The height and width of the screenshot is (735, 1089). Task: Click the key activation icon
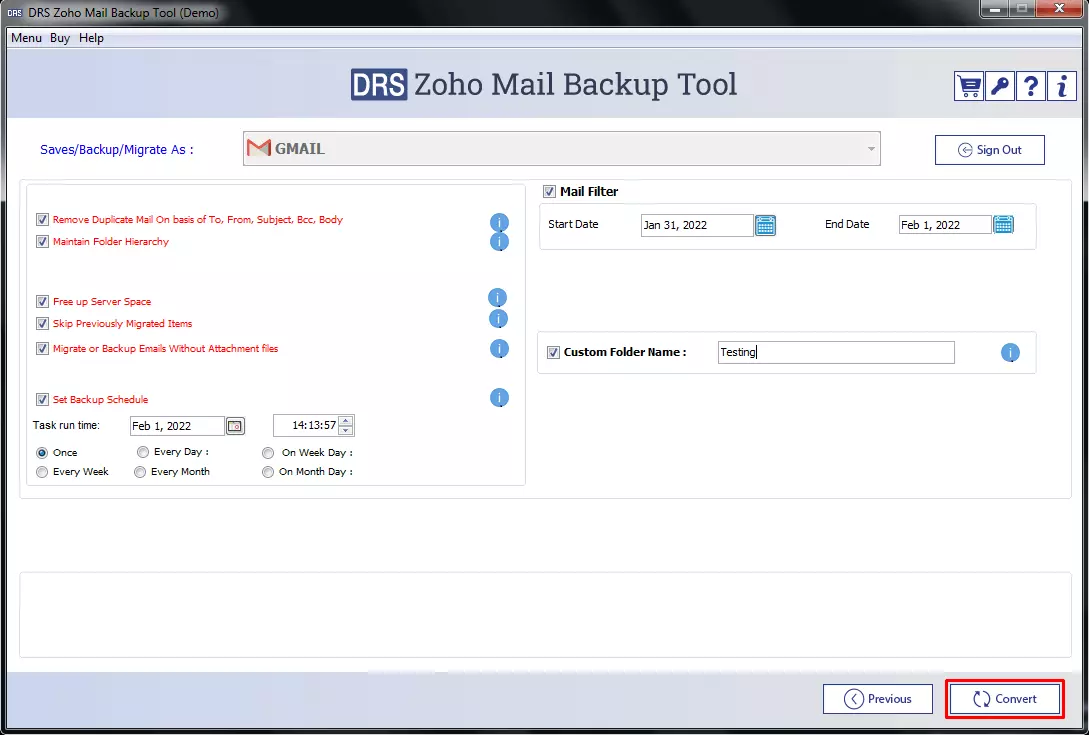(999, 87)
